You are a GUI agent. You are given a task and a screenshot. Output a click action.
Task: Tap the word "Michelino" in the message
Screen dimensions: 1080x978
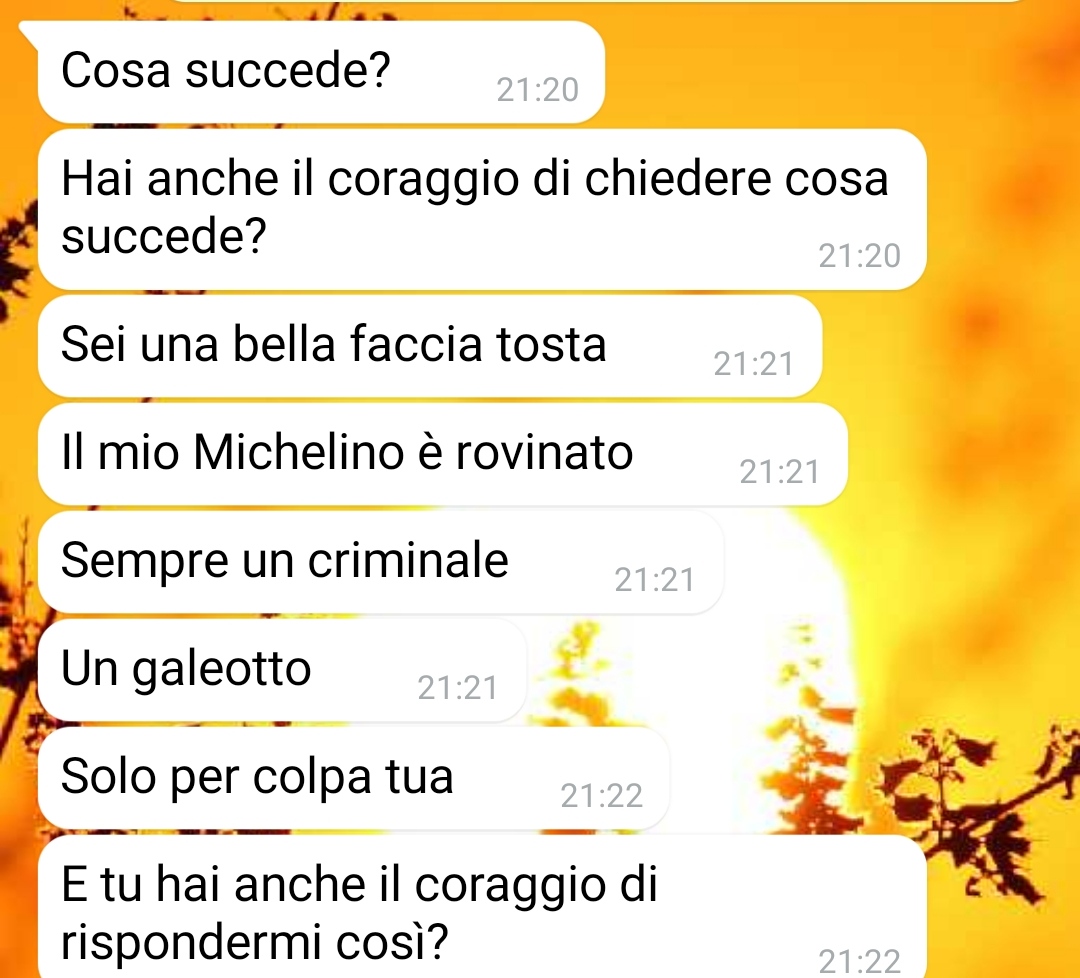coord(298,452)
